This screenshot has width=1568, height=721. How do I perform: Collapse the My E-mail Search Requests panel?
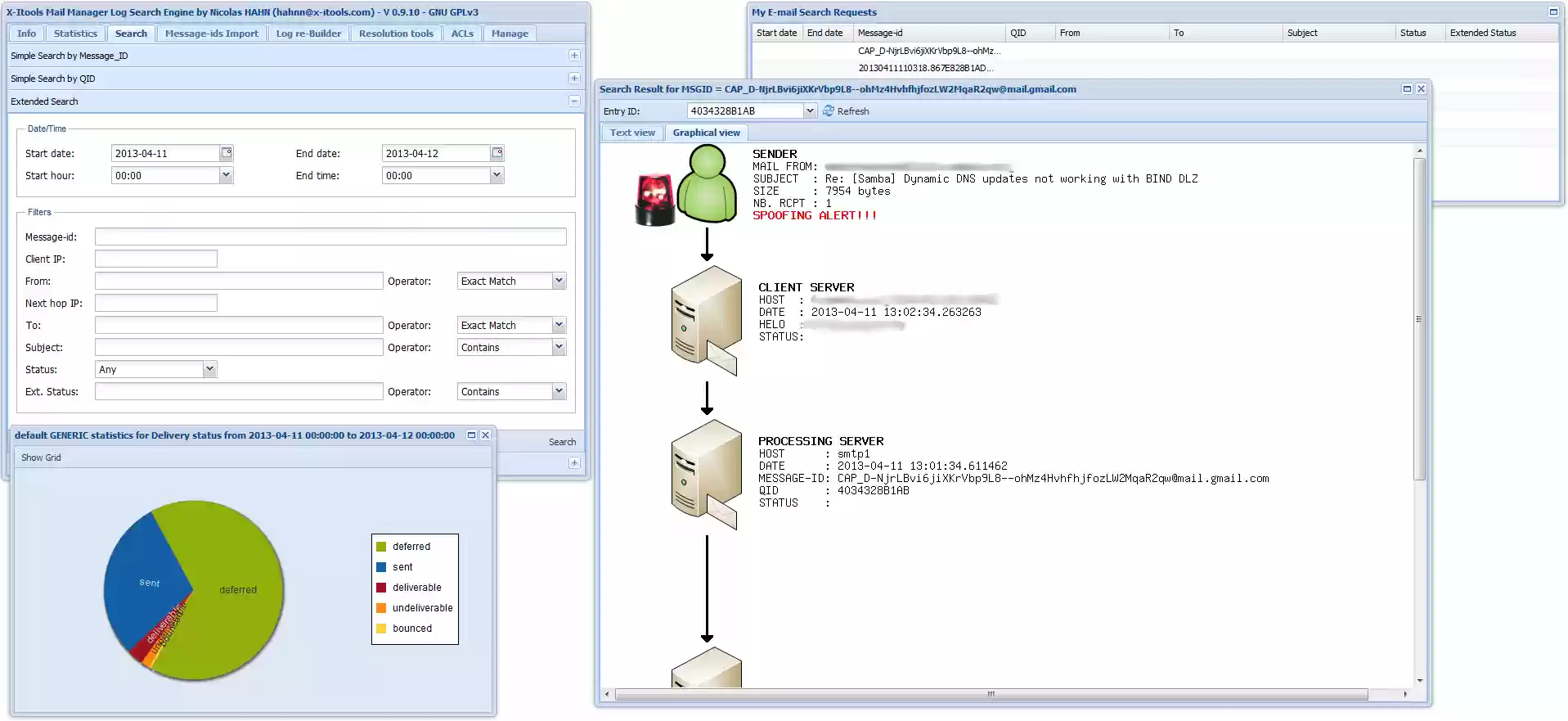coord(1553,12)
